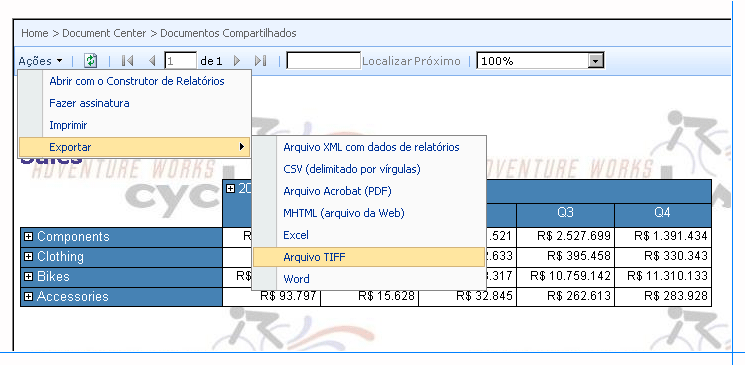The height and width of the screenshot is (365, 745).
Task: Select the R$ 10.759.142 cell
Action: pyautogui.click(x=565, y=276)
